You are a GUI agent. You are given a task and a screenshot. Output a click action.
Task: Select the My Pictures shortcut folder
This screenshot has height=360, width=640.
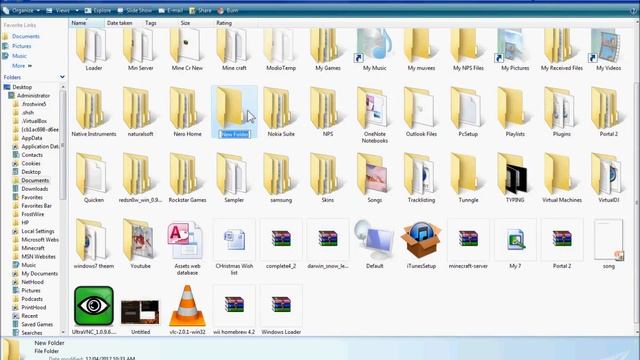515,49
